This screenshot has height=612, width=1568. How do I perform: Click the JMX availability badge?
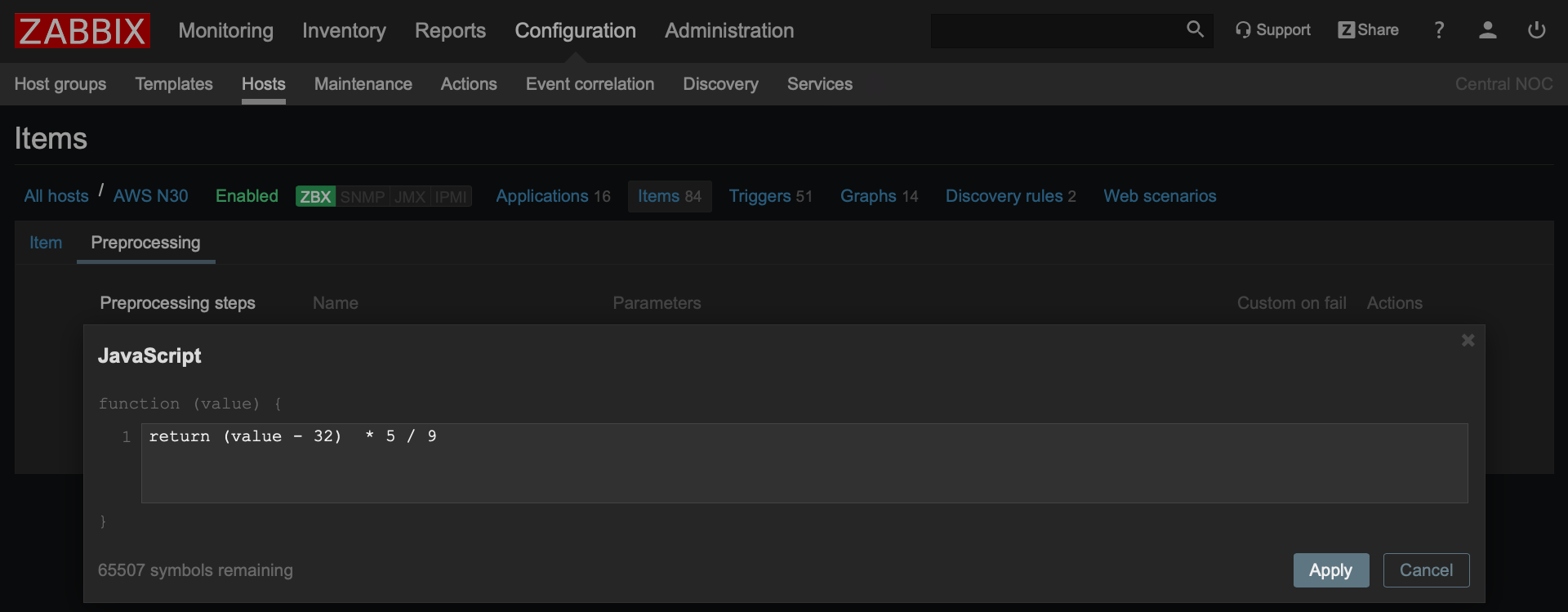410,197
